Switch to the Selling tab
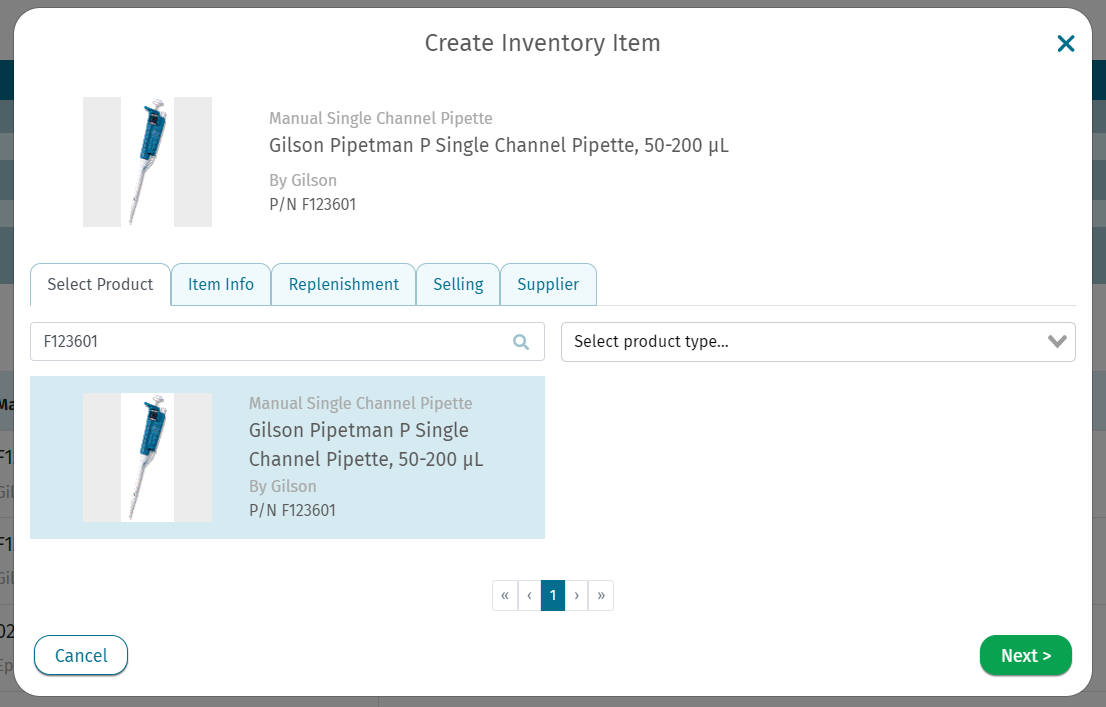Image resolution: width=1106 pixels, height=707 pixels. click(x=458, y=284)
